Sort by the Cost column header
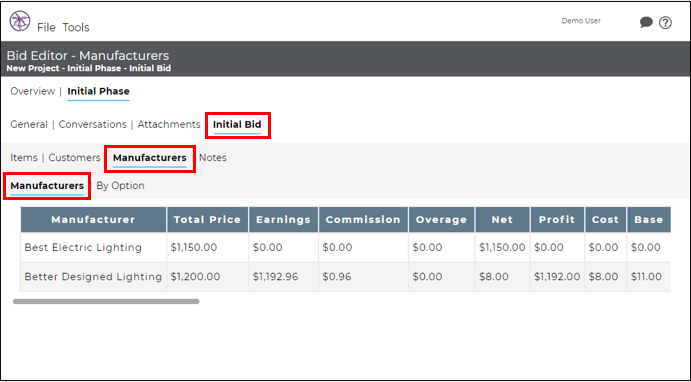 tap(606, 219)
